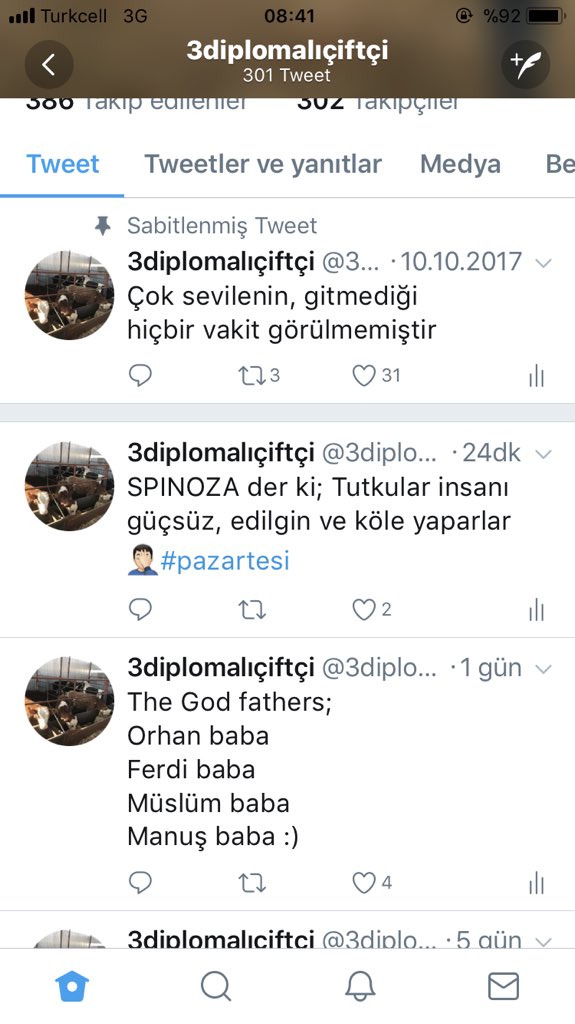Switch to the Medya tab
Image resolution: width=575 pixels, height=1024 pixels.
point(461,164)
